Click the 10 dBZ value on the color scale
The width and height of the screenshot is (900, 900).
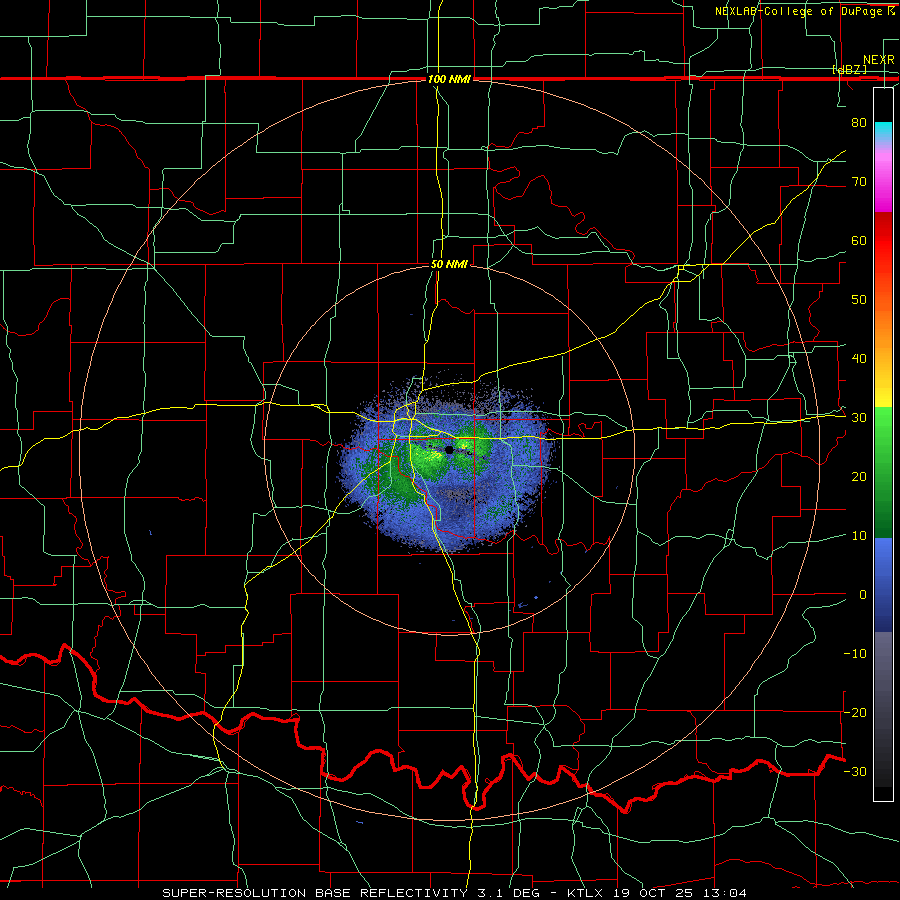coord(859,536)
